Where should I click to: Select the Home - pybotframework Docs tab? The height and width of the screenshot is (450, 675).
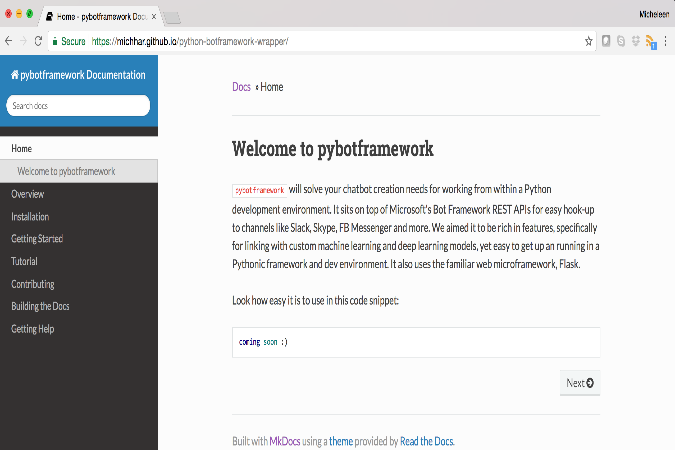[x=101, y=17]
